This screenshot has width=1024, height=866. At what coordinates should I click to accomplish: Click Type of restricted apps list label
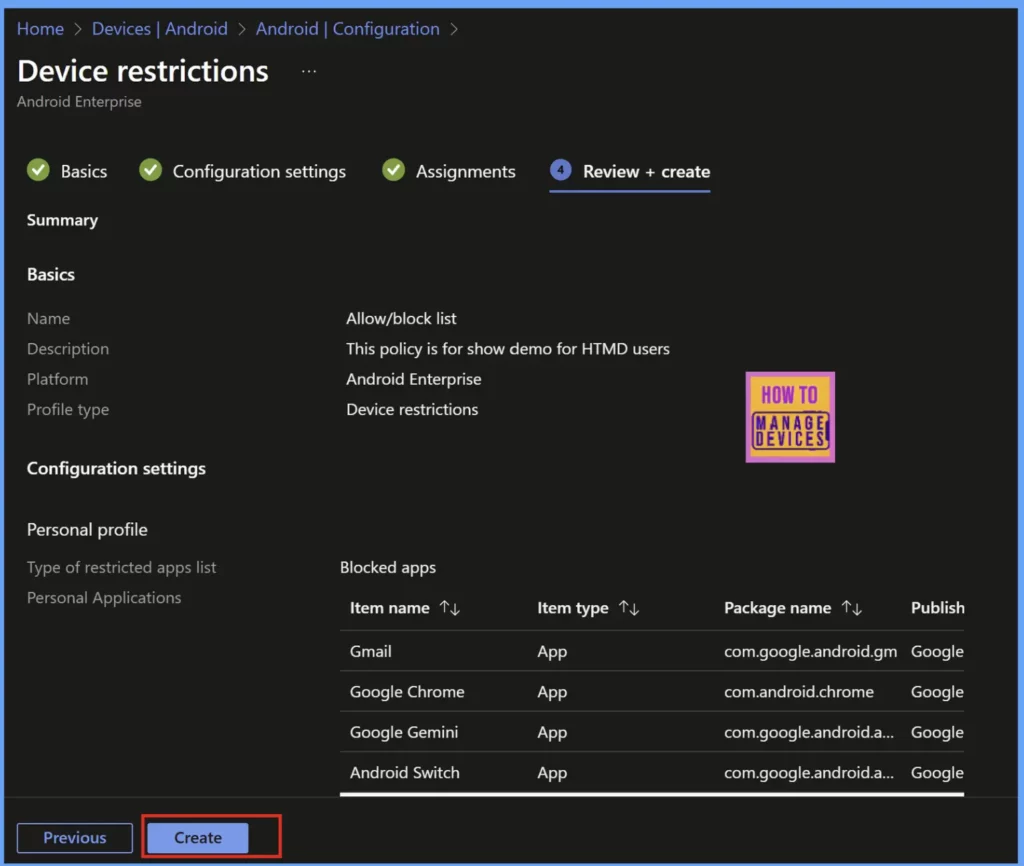coord(121,568)
